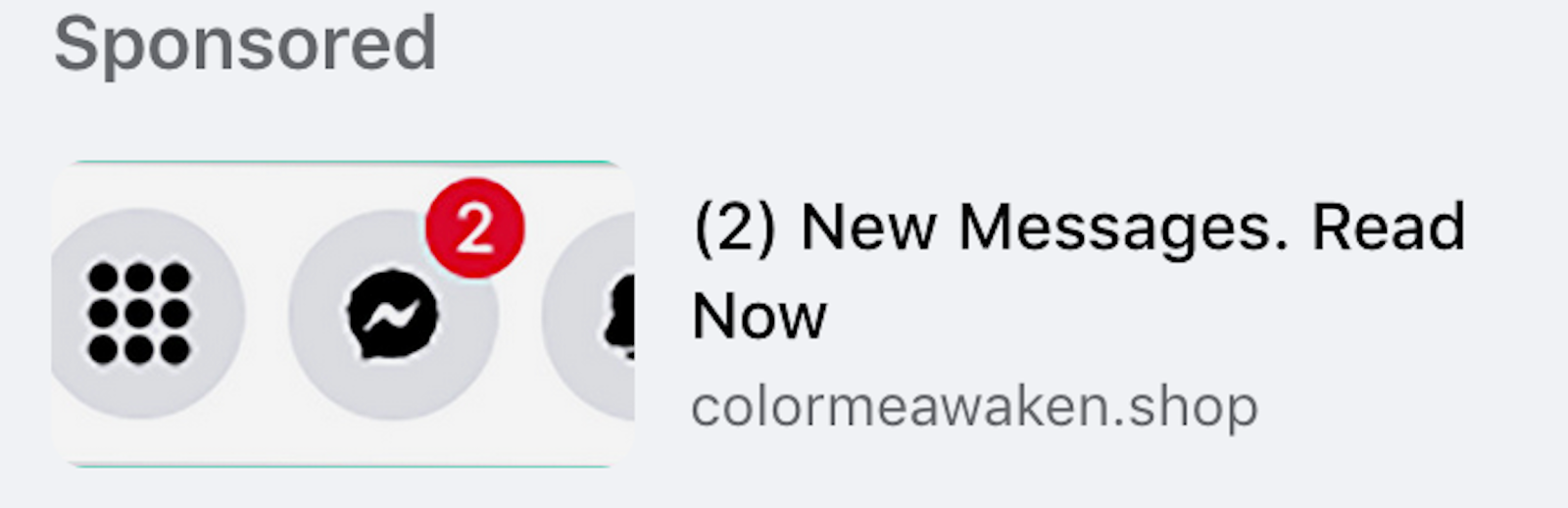Visit the colormeawaken.shop domain link
Screen dimensions: 1568x508
[975, 407]
